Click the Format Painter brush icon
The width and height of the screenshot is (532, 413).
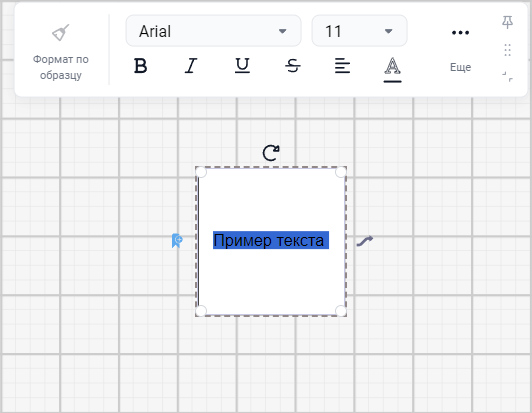[60, 33]
